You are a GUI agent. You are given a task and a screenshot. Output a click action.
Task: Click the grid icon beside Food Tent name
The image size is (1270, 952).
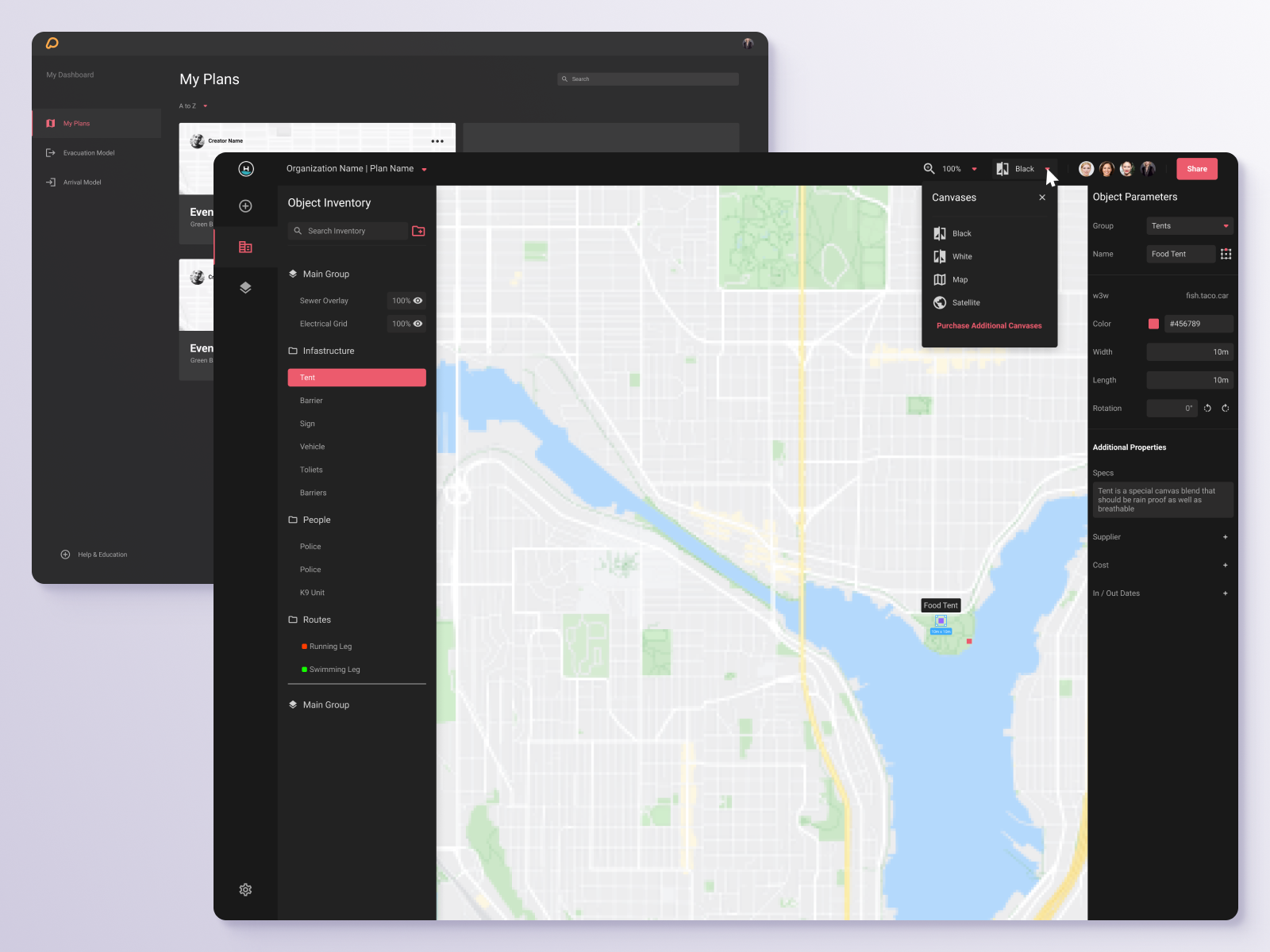[1226, 254]
